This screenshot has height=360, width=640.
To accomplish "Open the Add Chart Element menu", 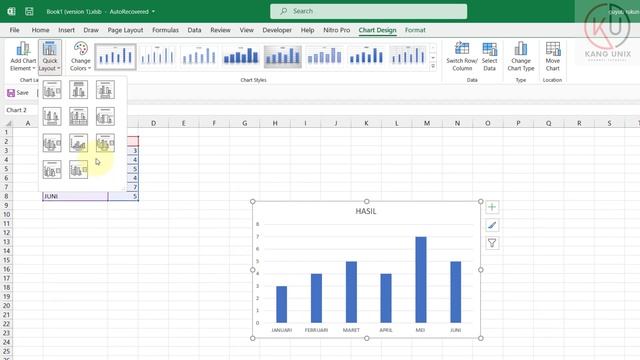I will click(23, 56).
